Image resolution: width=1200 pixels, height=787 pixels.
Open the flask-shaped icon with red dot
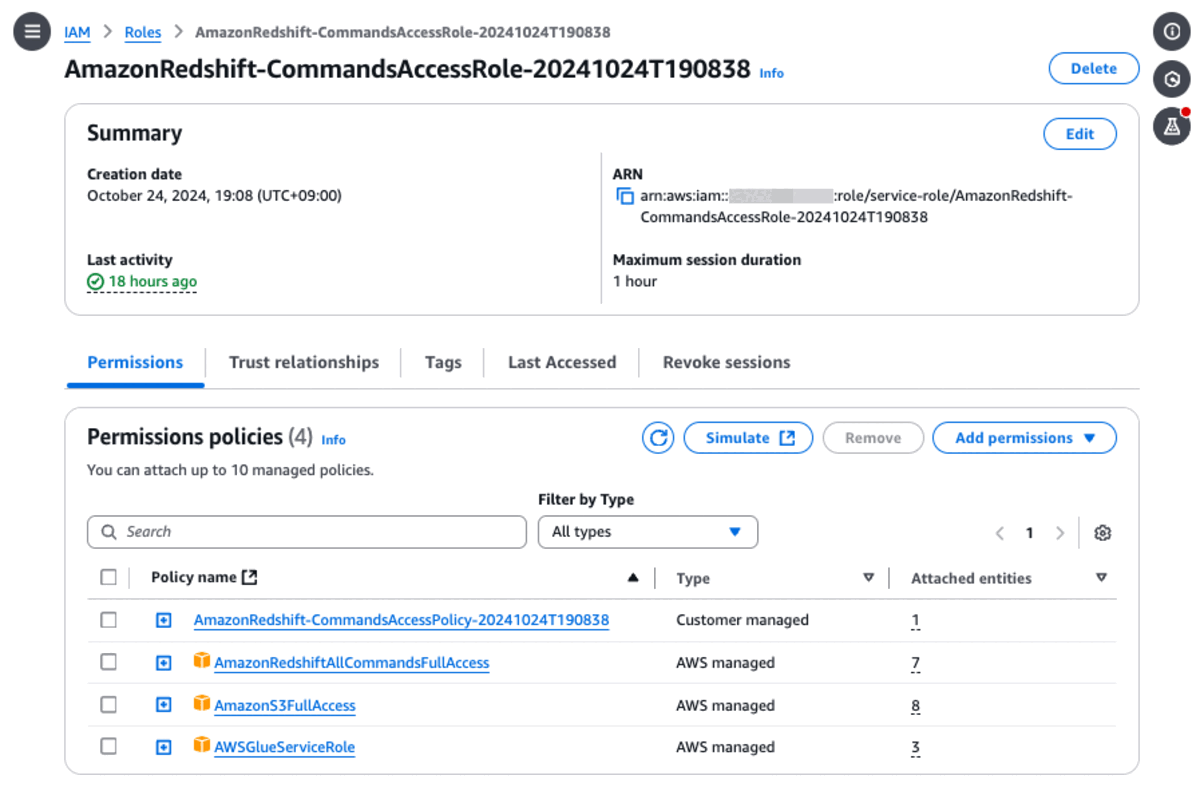tap(1172, 127)
